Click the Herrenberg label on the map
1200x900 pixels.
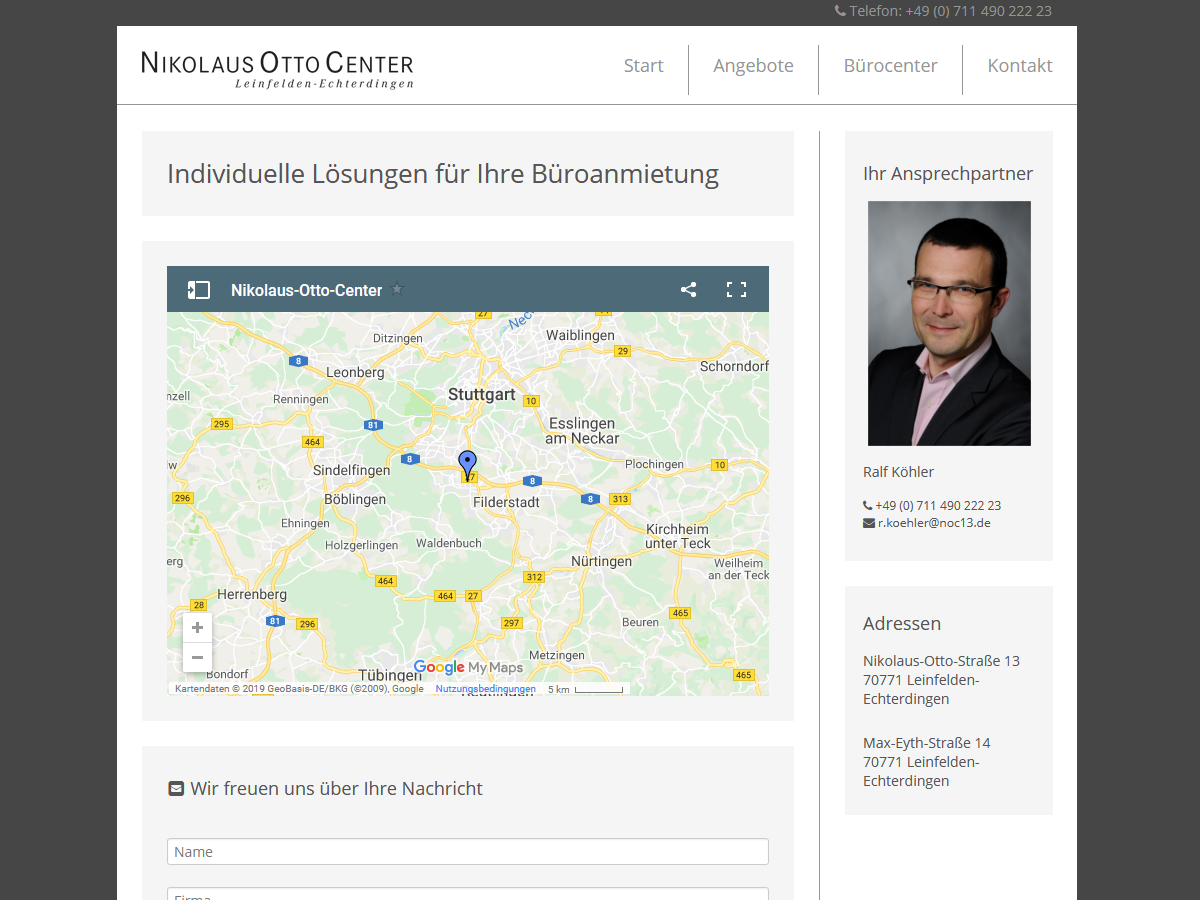pos(252,594)
